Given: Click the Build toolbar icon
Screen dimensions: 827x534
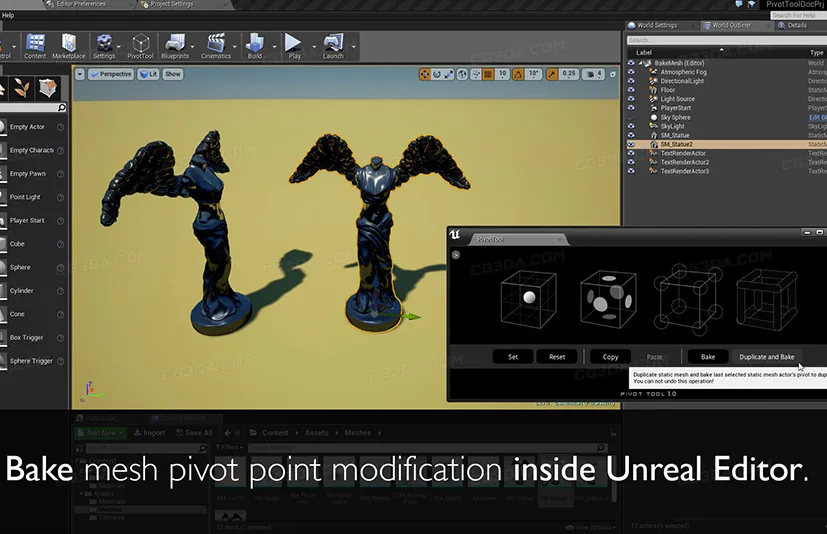Looking at the screenshot, I should (x=255, y=46).
